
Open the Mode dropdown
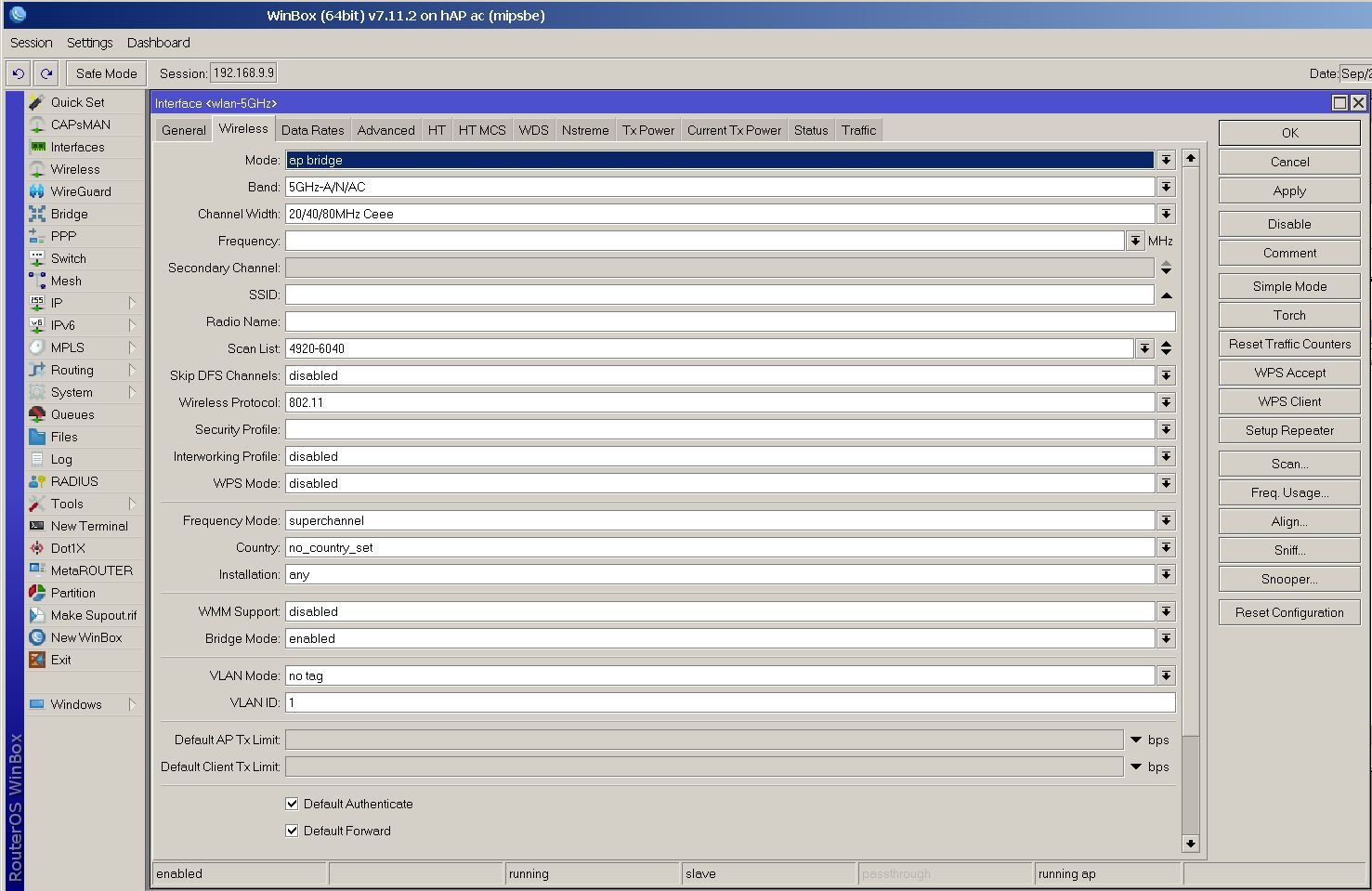[x=1166, y=160]
